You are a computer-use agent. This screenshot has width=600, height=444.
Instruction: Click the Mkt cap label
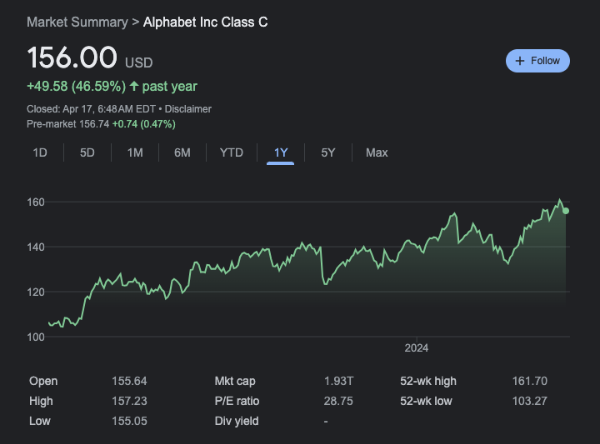(x=235, y=381)
